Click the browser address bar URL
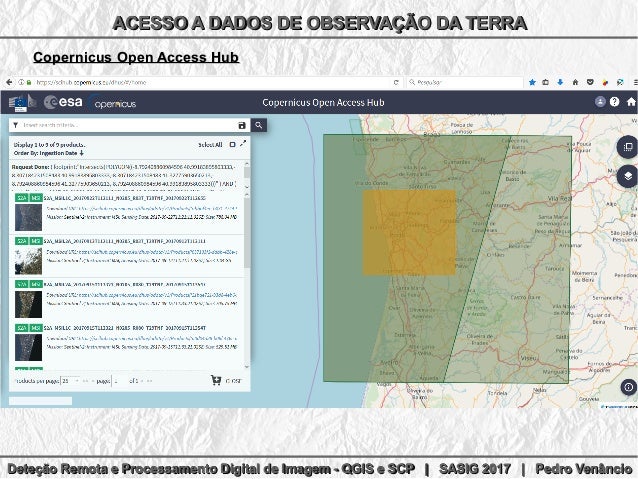Viewport: 638px width, 479px height. [x=91, y=82]
